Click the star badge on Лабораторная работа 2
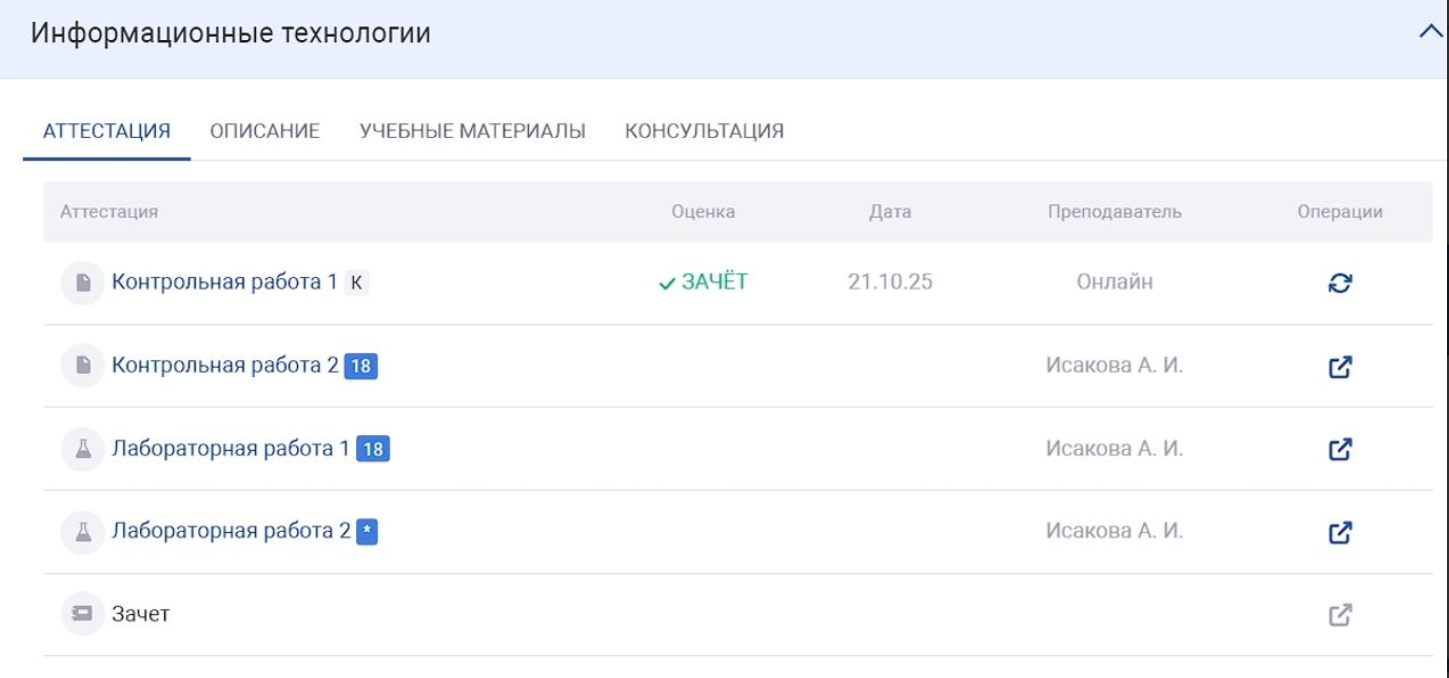The width and height of the screenshot is (1449, 678). [x=367, y=533]
